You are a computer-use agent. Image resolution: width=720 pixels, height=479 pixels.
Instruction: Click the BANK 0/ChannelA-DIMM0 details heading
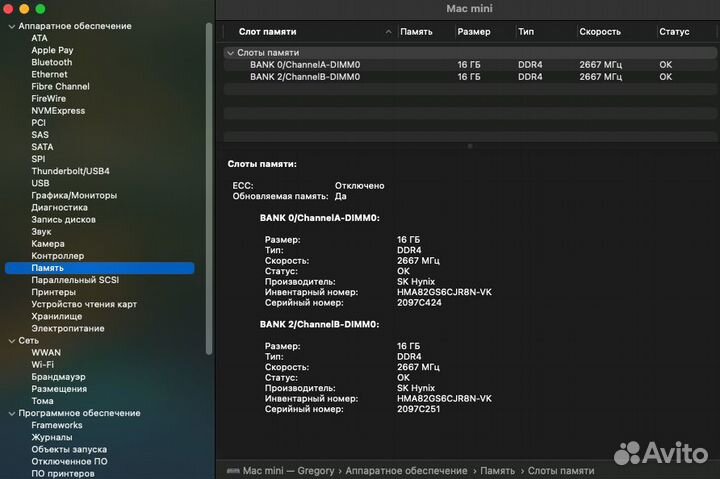[320, 218]
